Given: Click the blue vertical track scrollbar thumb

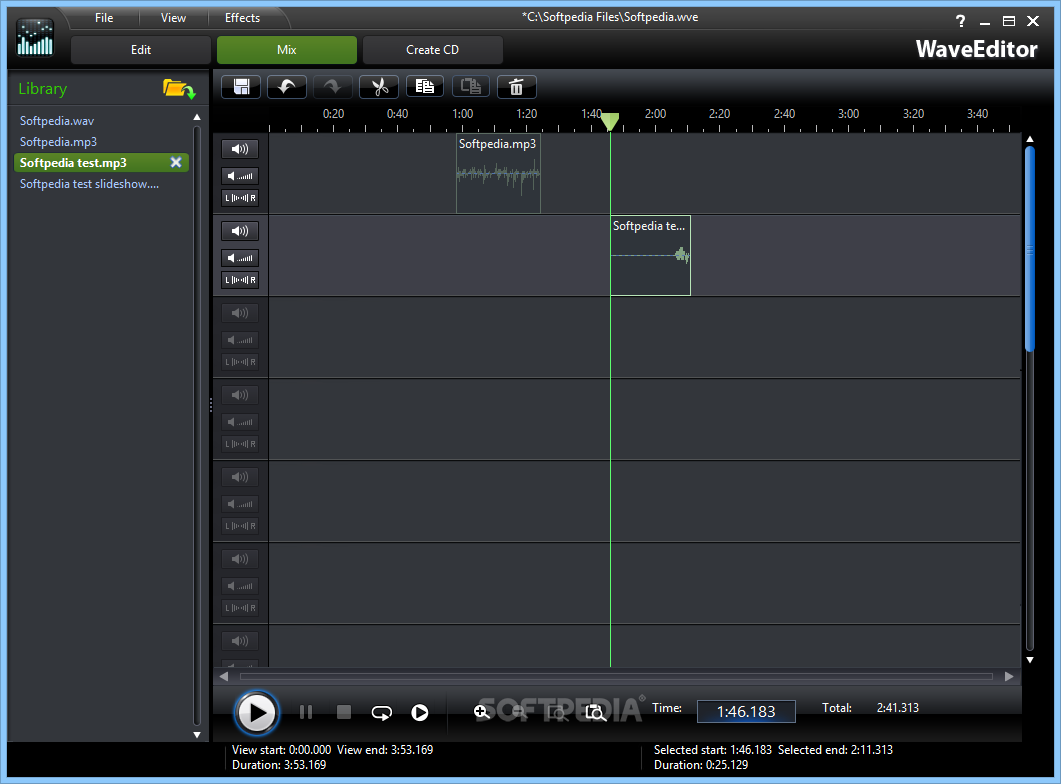Looking at the screenshot, I should click(x=1030, y=248).
